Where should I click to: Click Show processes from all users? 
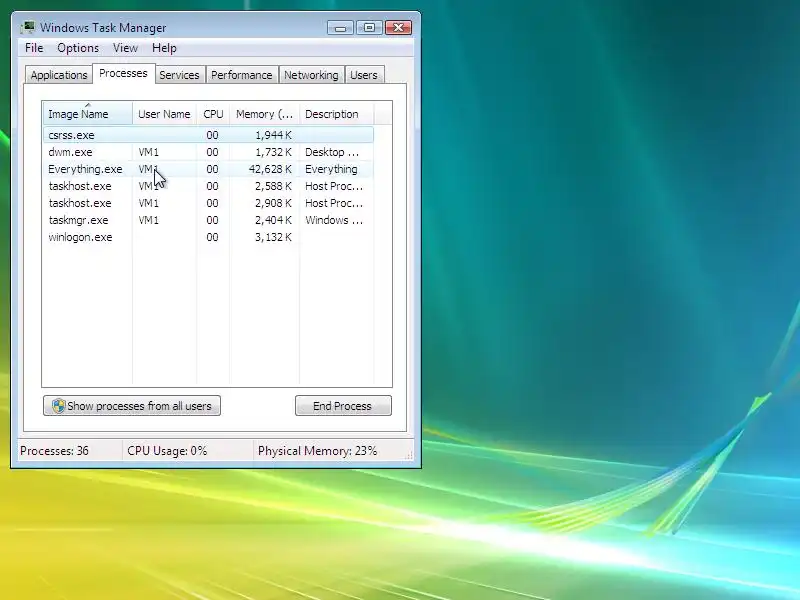click(x=132, y=406)
